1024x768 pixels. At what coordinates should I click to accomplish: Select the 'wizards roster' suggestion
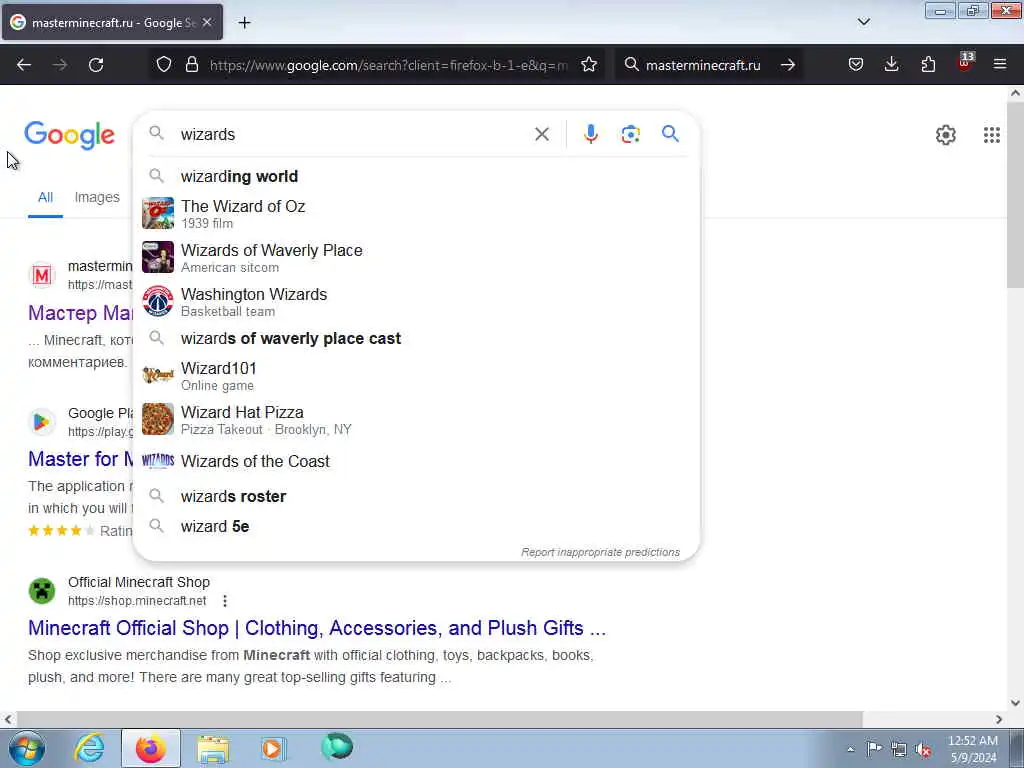pos(416,496)
